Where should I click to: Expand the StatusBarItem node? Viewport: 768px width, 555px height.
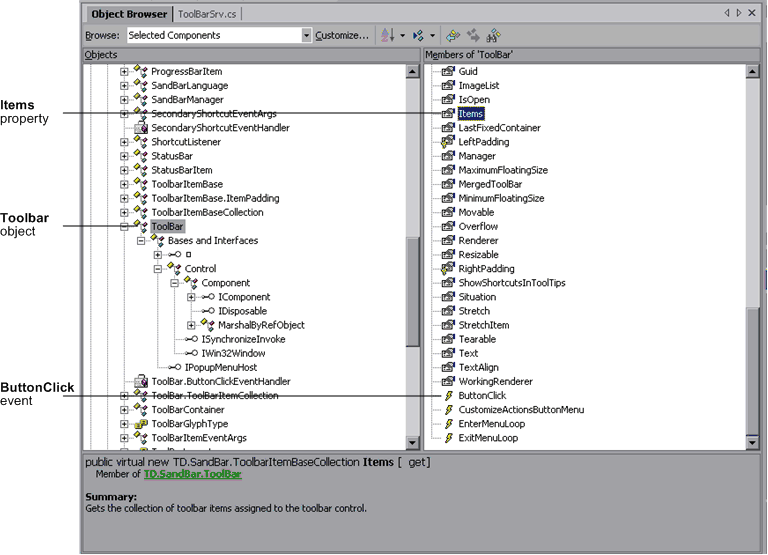(x=124, y=170)
